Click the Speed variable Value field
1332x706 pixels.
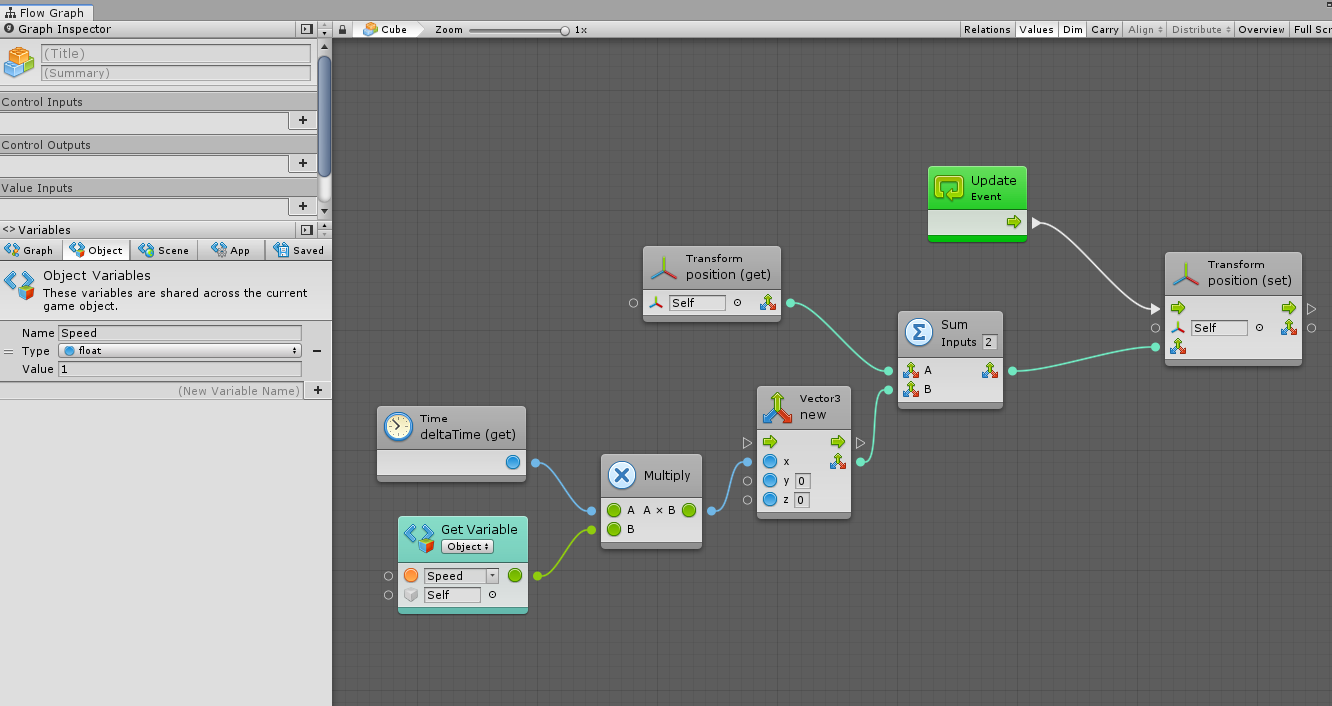point(180,369)
